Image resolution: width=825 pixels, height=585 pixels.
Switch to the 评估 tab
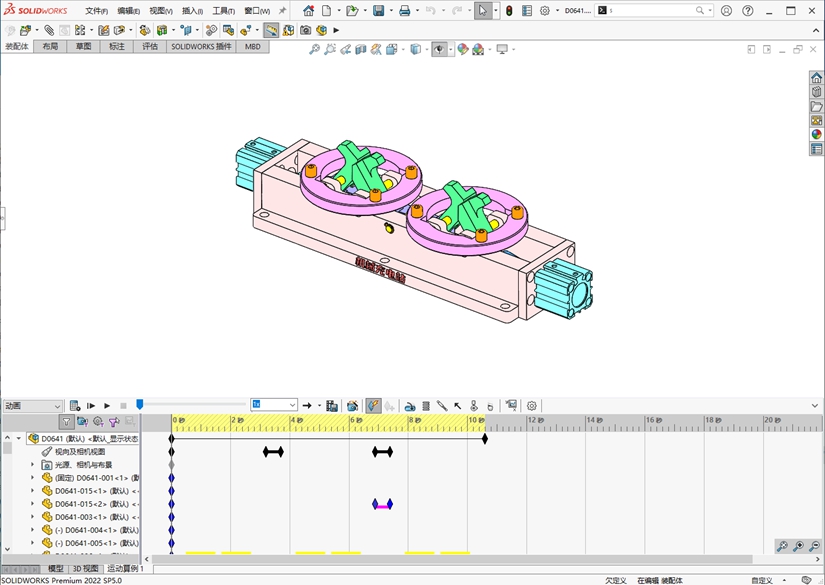[x=149, y=47]
